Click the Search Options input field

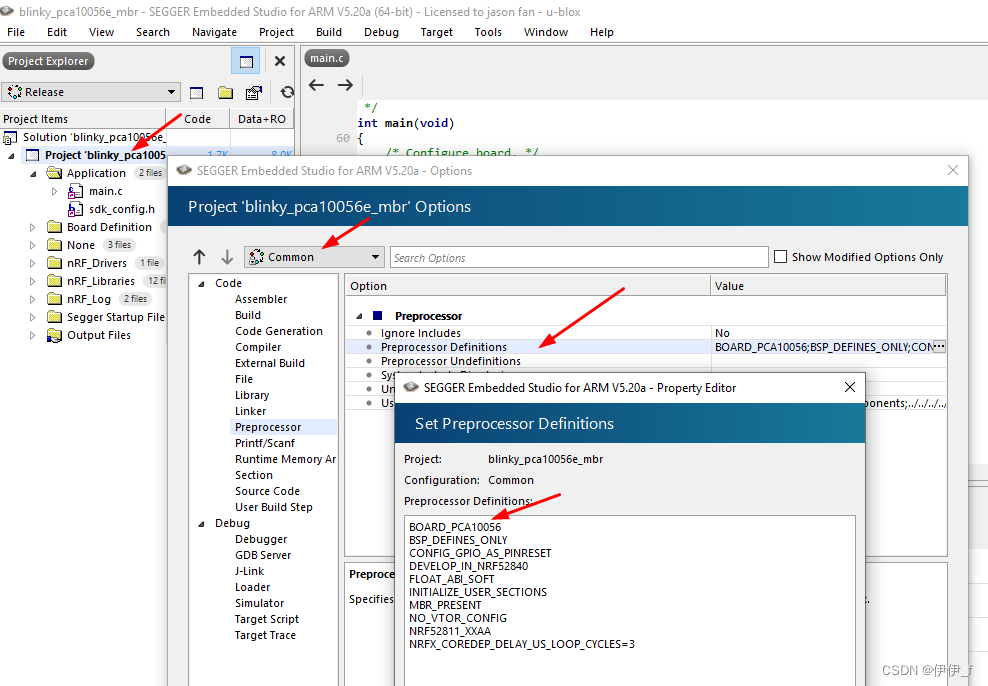pyautogui.click(x=579, y=258)
